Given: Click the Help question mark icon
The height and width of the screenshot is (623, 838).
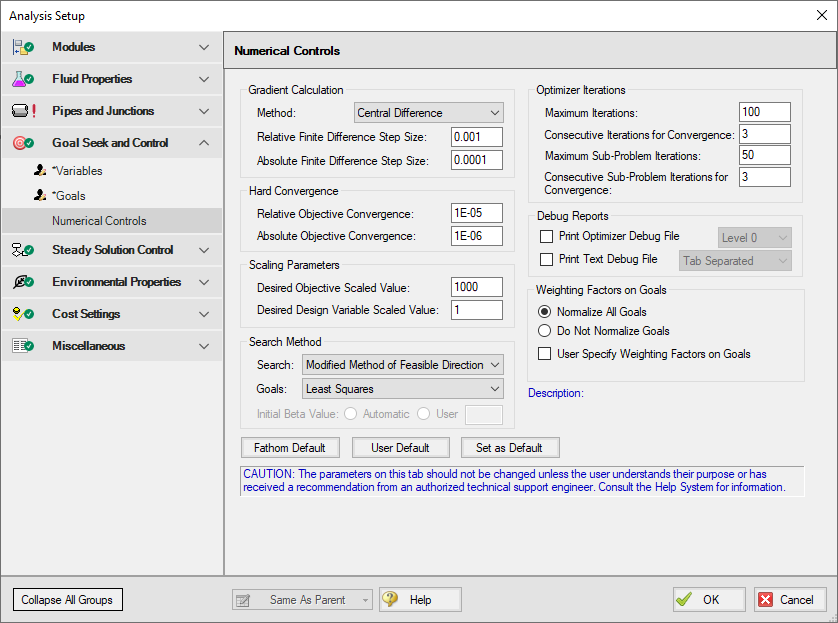Looking at the screenshot, I should [x=390, y=599].
